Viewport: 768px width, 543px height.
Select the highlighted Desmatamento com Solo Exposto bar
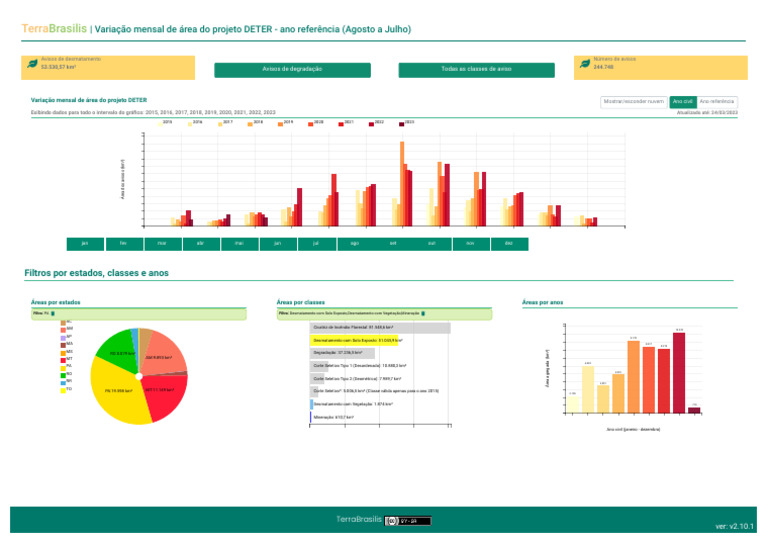[x=354, y=340]
